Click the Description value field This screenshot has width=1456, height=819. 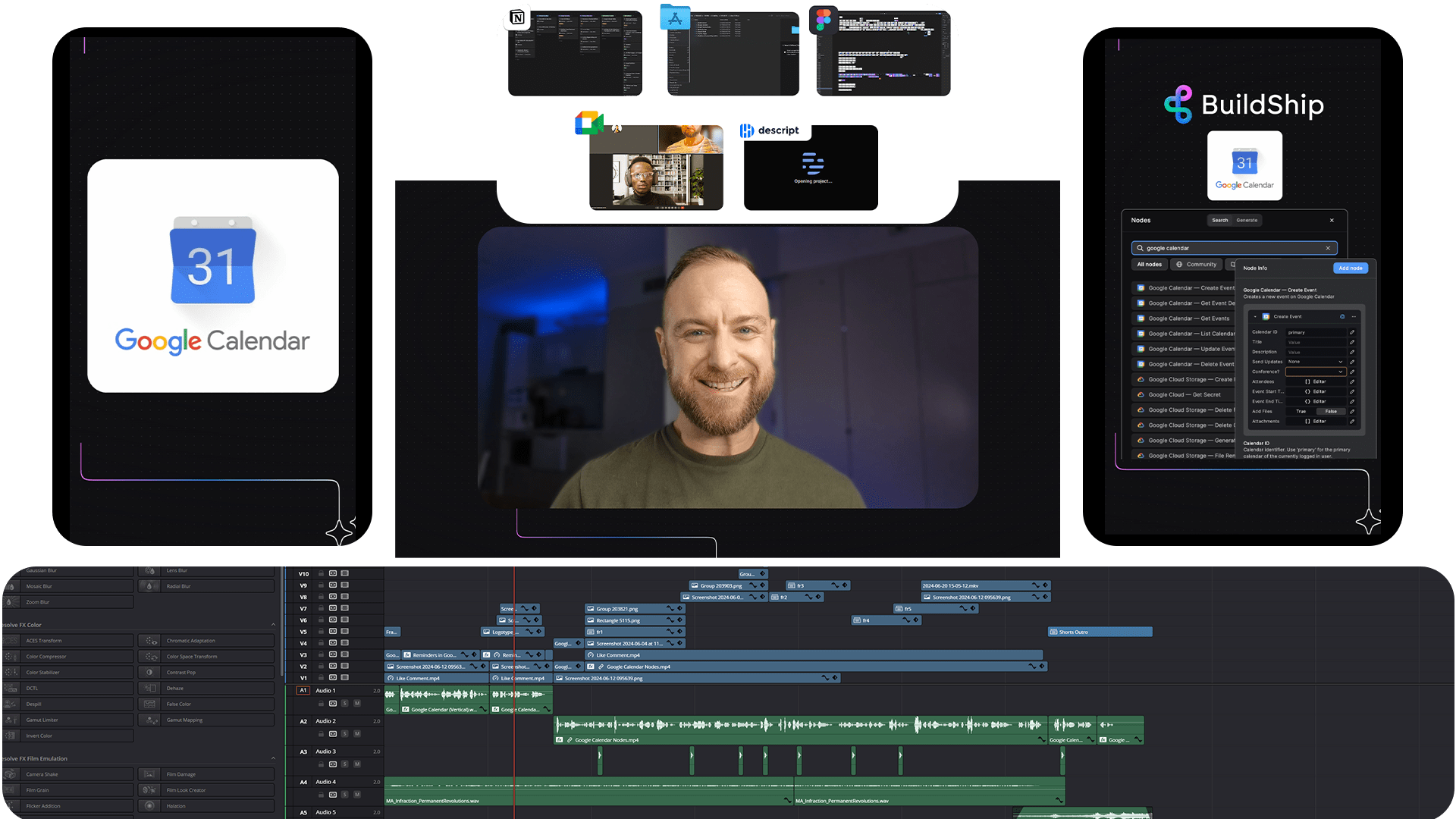[1316, 352]
